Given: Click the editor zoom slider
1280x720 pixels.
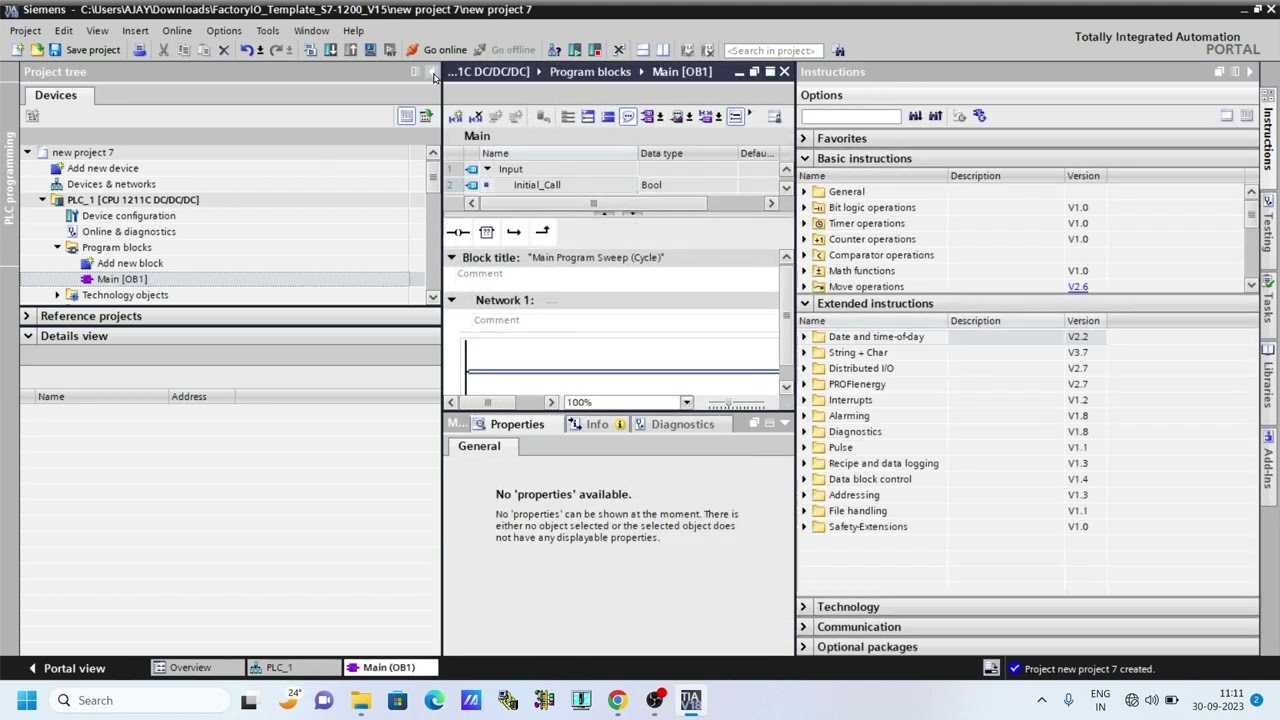Looking at the screenshot, I should (736, 403).
